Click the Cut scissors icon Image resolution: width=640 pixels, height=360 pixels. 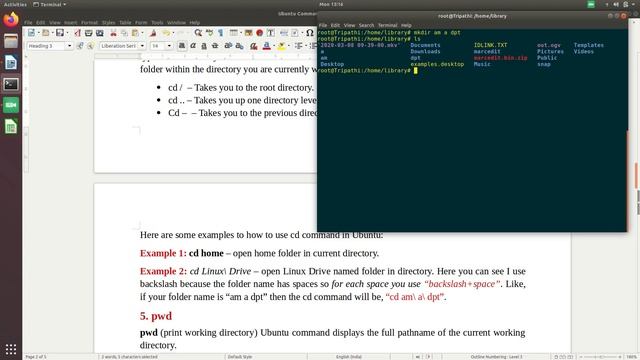(x=113, y=33)
